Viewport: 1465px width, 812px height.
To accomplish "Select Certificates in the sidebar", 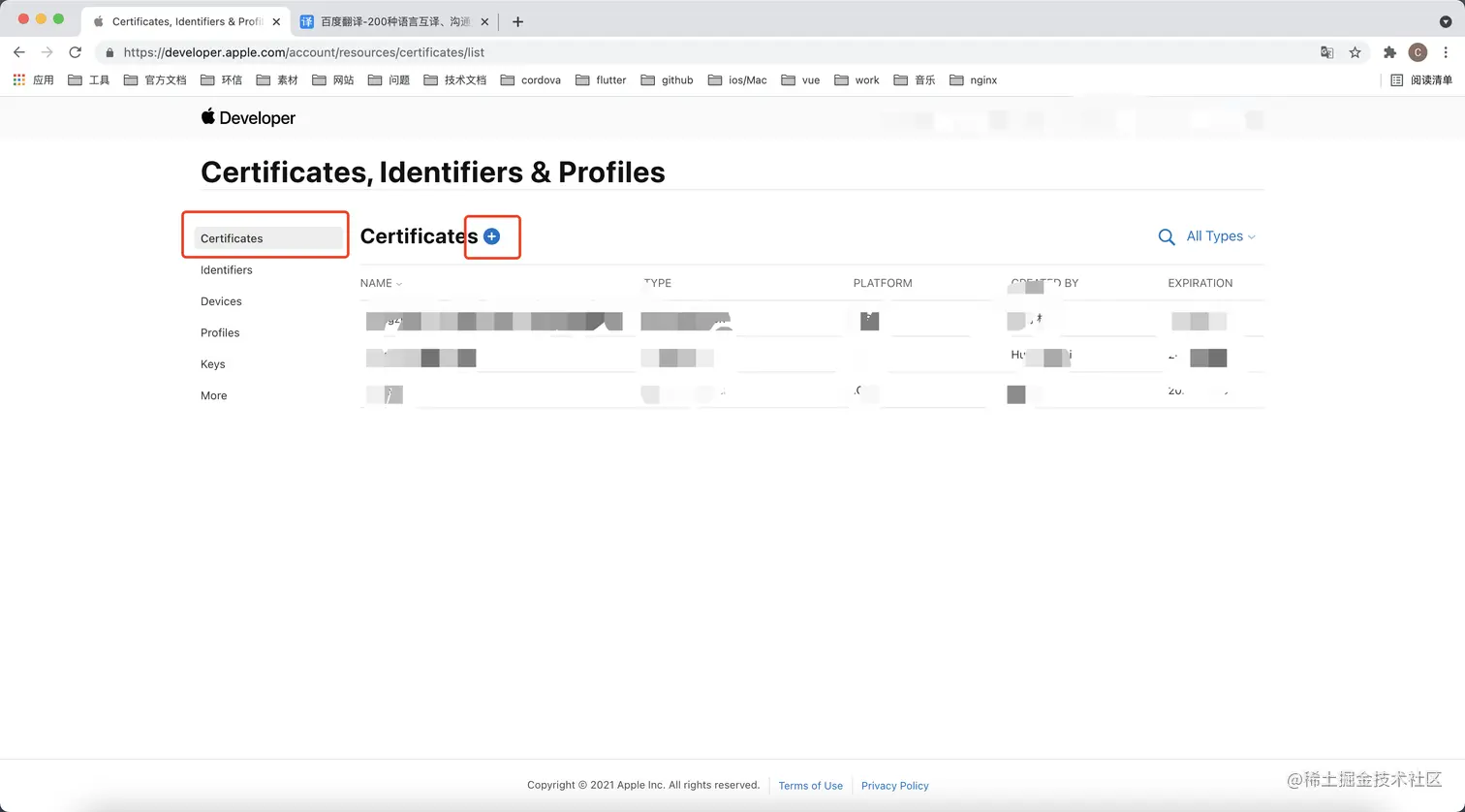I will 269,238.
